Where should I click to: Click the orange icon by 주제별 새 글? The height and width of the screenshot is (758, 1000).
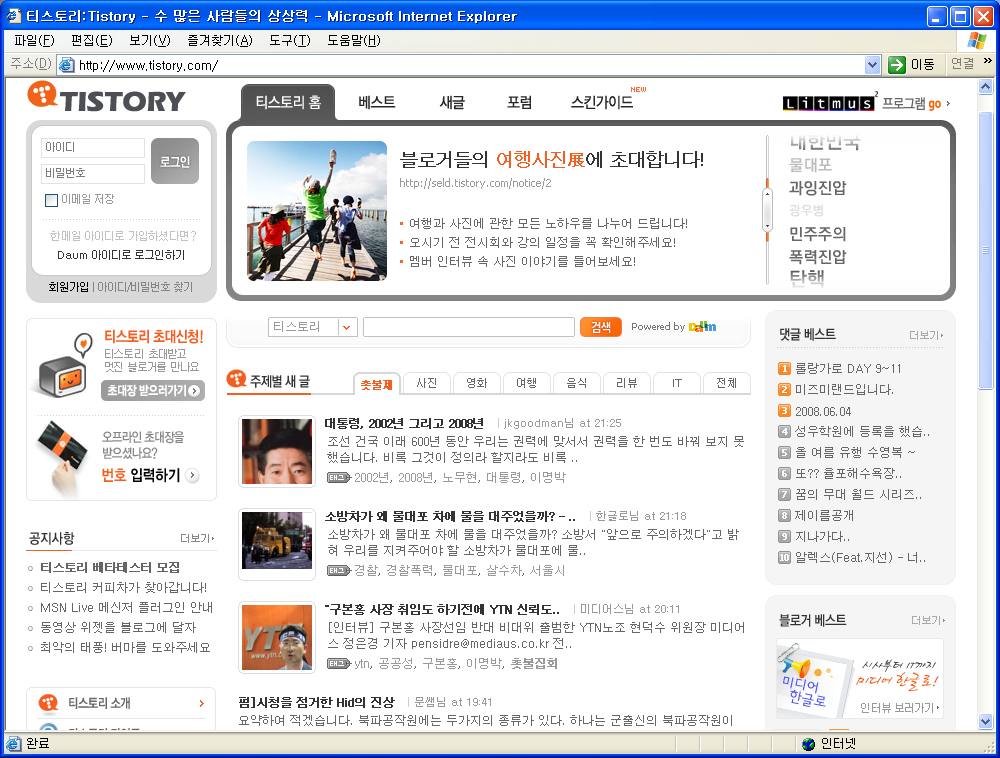[x=237, y=379]
